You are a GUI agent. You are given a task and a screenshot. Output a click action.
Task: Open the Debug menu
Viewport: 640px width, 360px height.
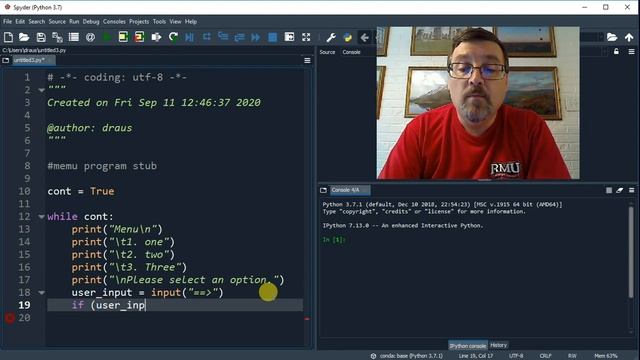tap(91, 22)
